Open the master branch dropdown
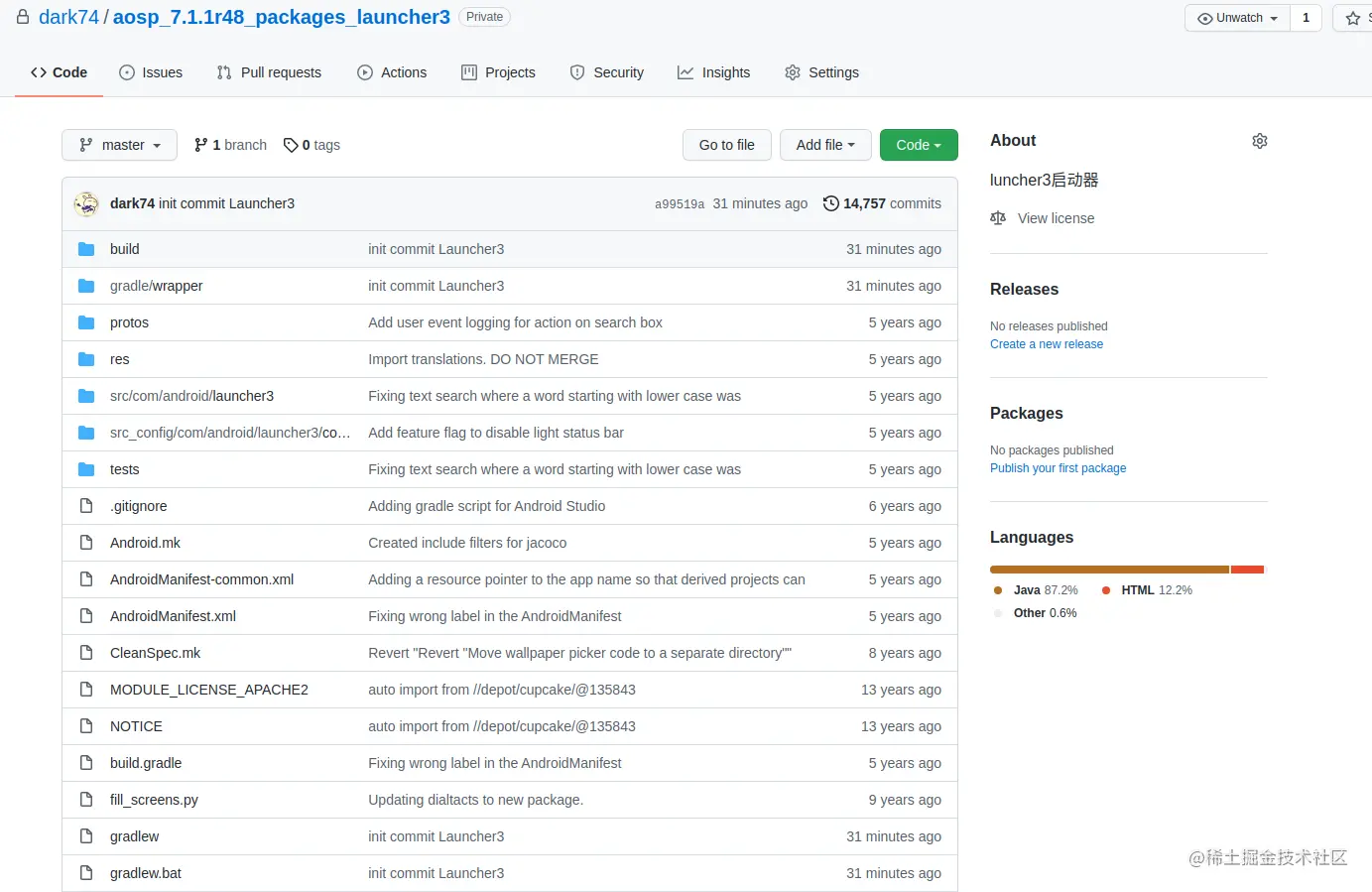The height and width of the screenshot is (892, 1372). 119,145
